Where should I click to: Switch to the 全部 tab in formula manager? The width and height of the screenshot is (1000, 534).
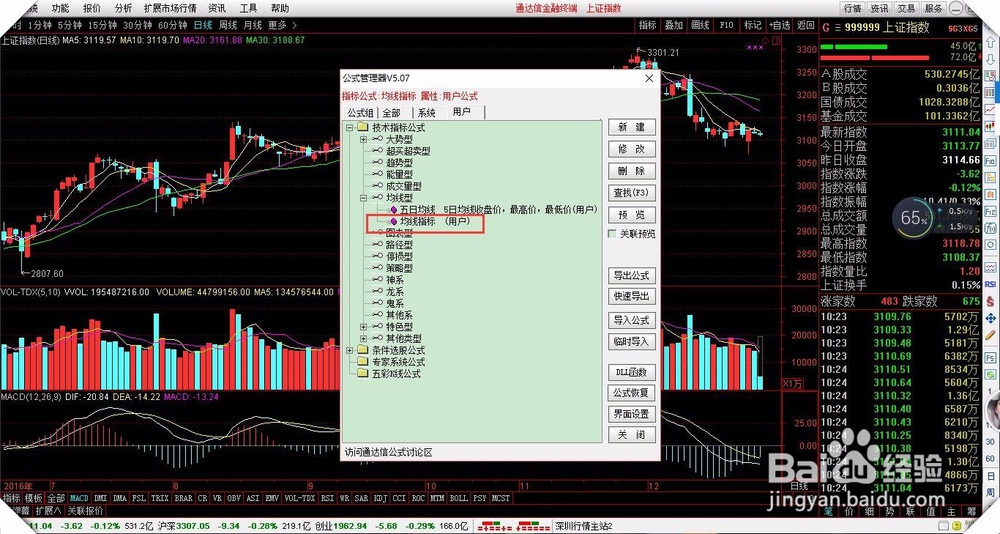[x=392, y=112]
